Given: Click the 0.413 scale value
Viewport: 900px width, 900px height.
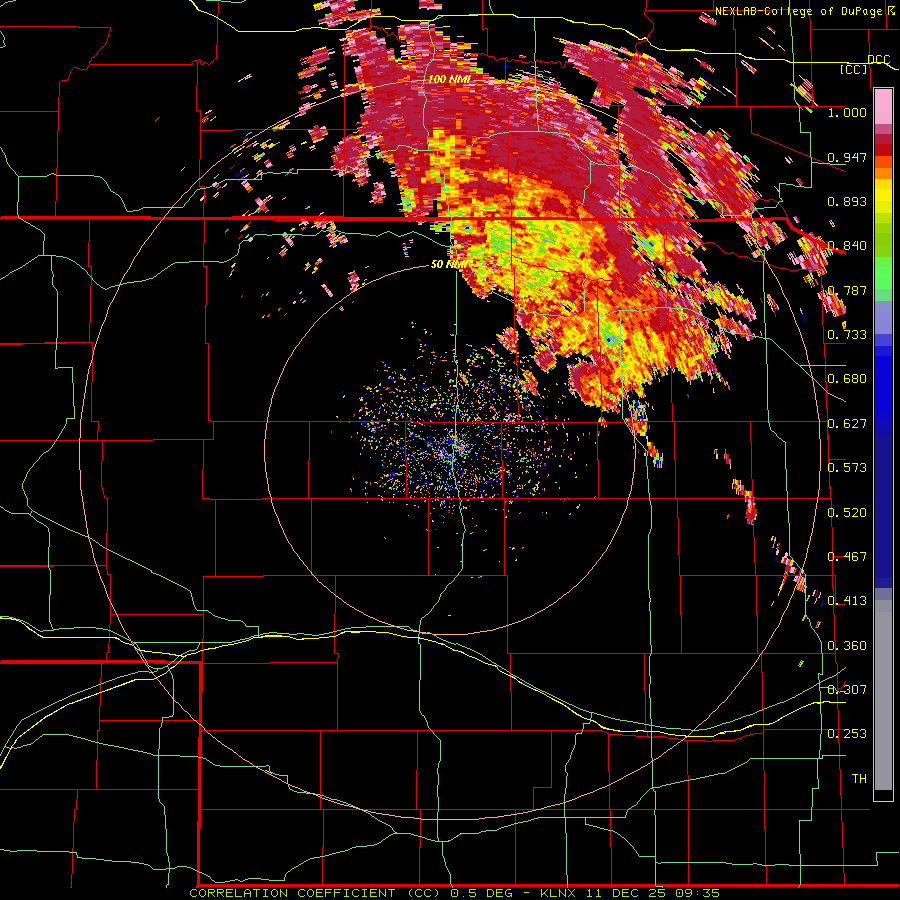Looking at the screenshot, I should coord(847,601).
